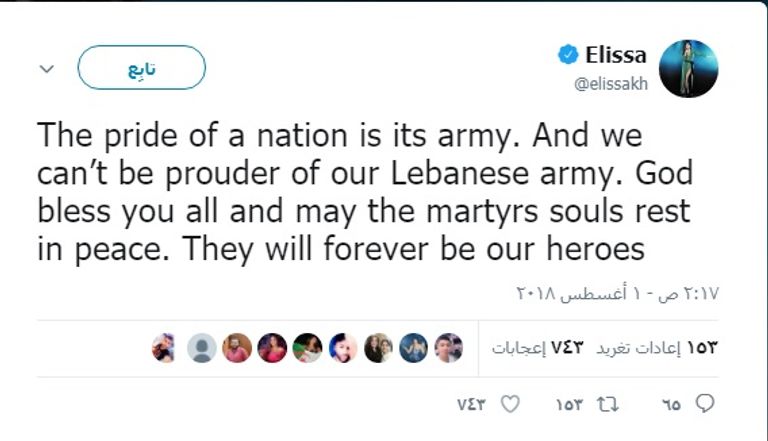Image resolution: width=768 pixels, height=441 pixels.
Task: Click the default gray silhouette liker avatar
Action: coord(201,348)
